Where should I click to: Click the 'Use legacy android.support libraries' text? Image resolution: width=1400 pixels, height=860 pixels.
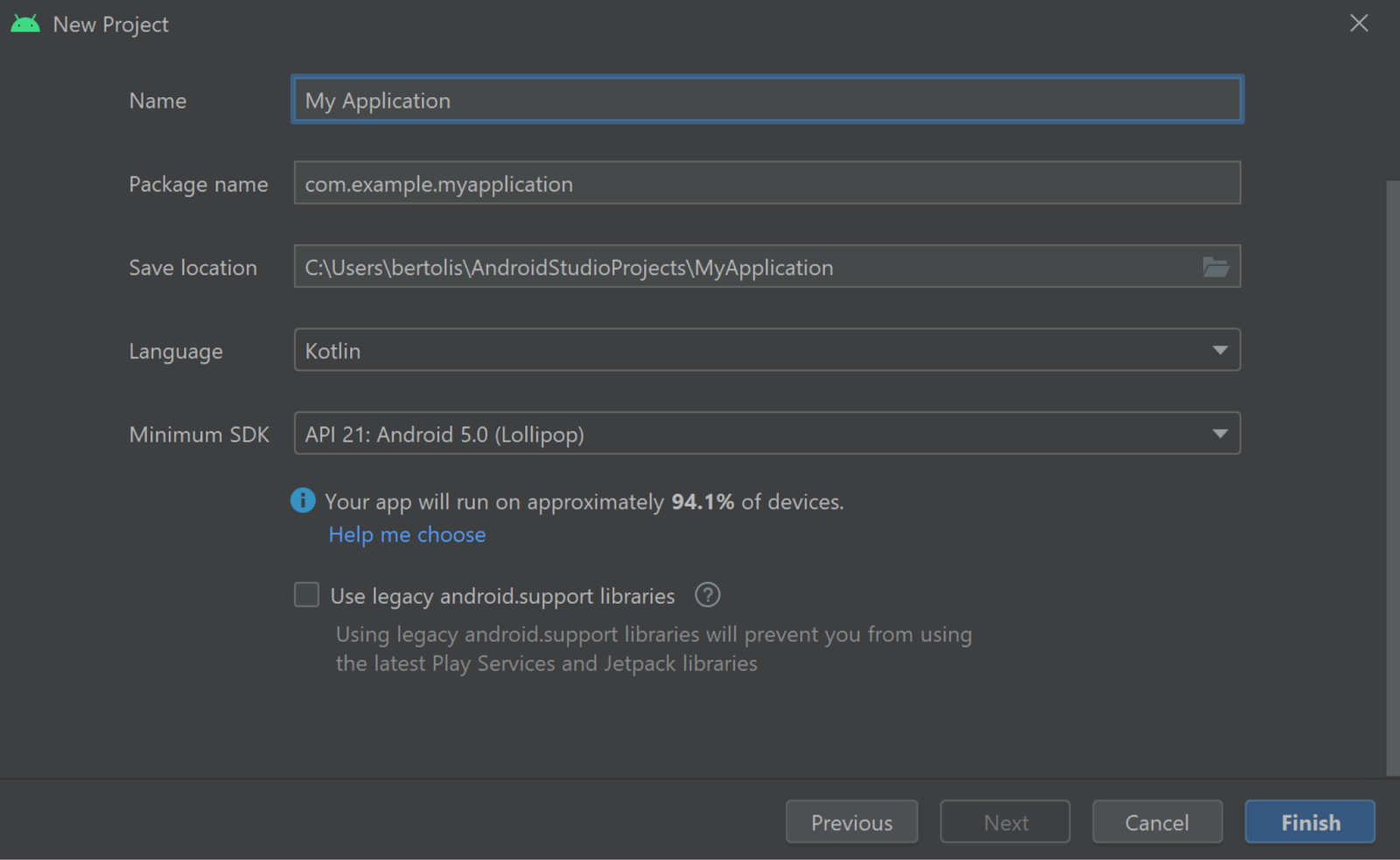click(503, 596)
